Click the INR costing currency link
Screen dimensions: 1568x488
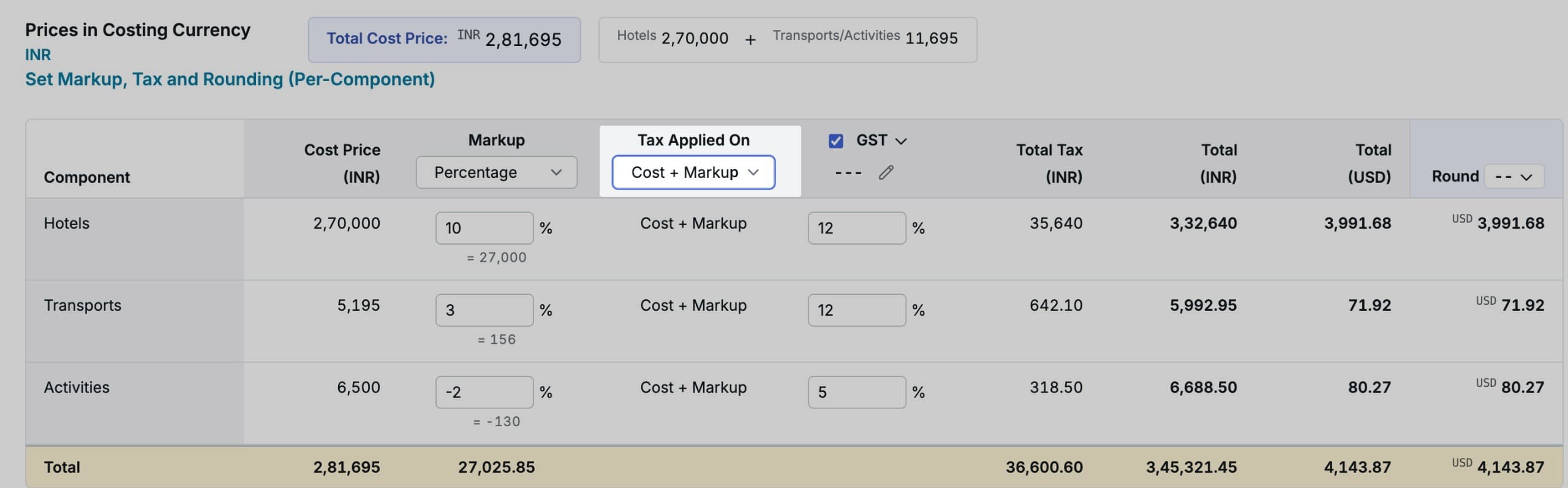[38, 55]
